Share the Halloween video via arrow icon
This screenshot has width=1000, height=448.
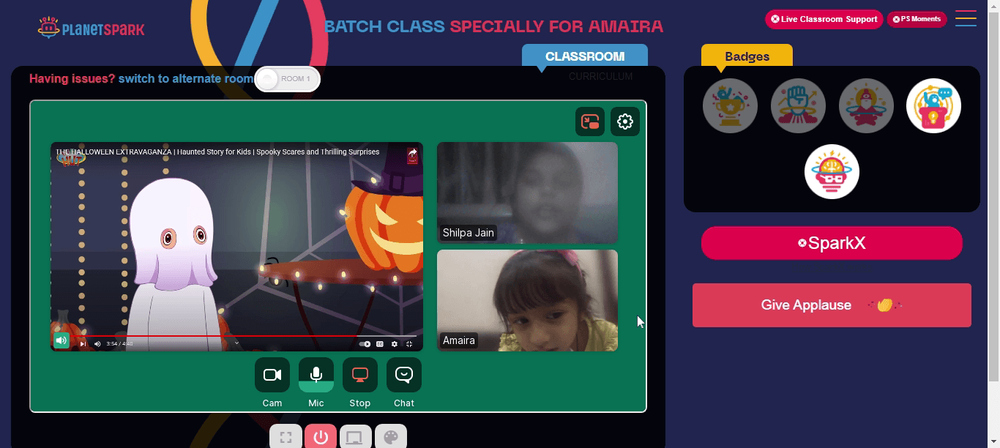(x=413, y=153)
